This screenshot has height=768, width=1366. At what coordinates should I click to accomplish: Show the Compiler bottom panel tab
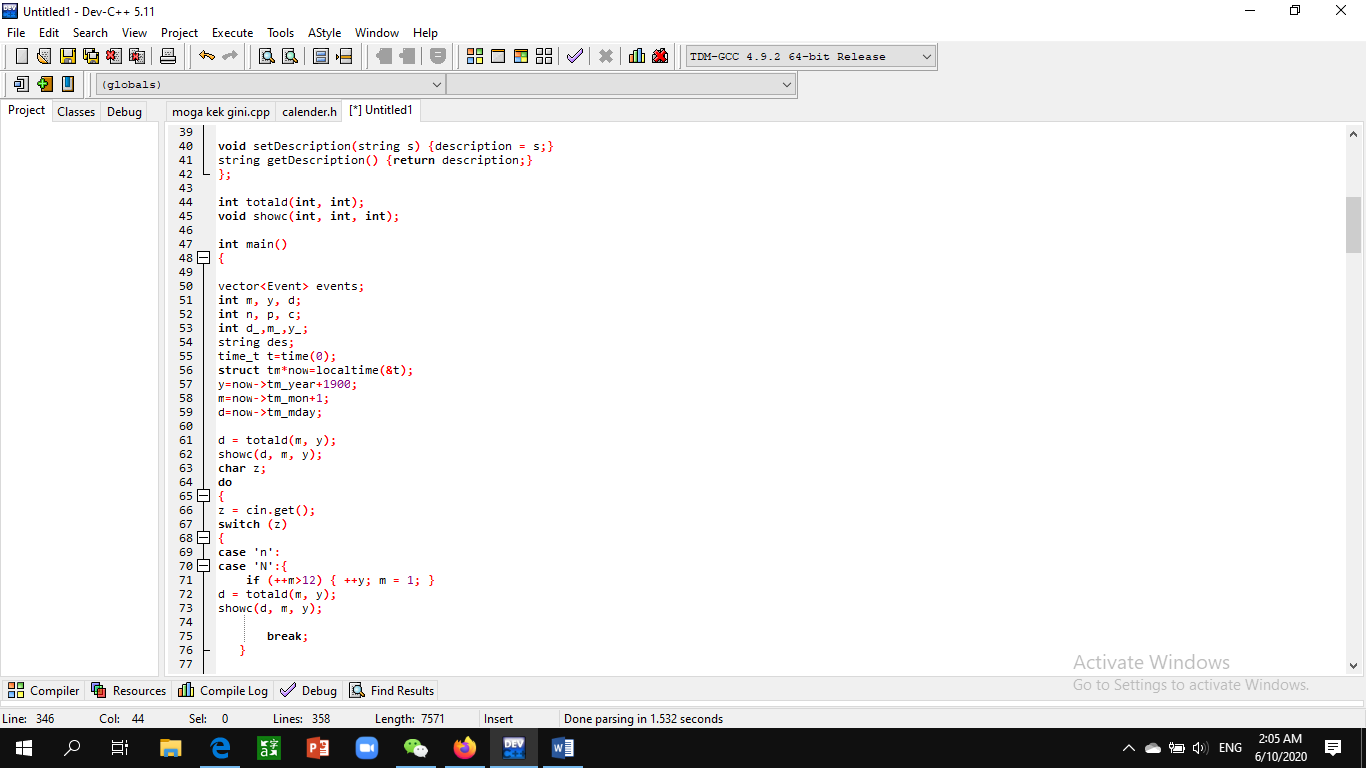44,690
